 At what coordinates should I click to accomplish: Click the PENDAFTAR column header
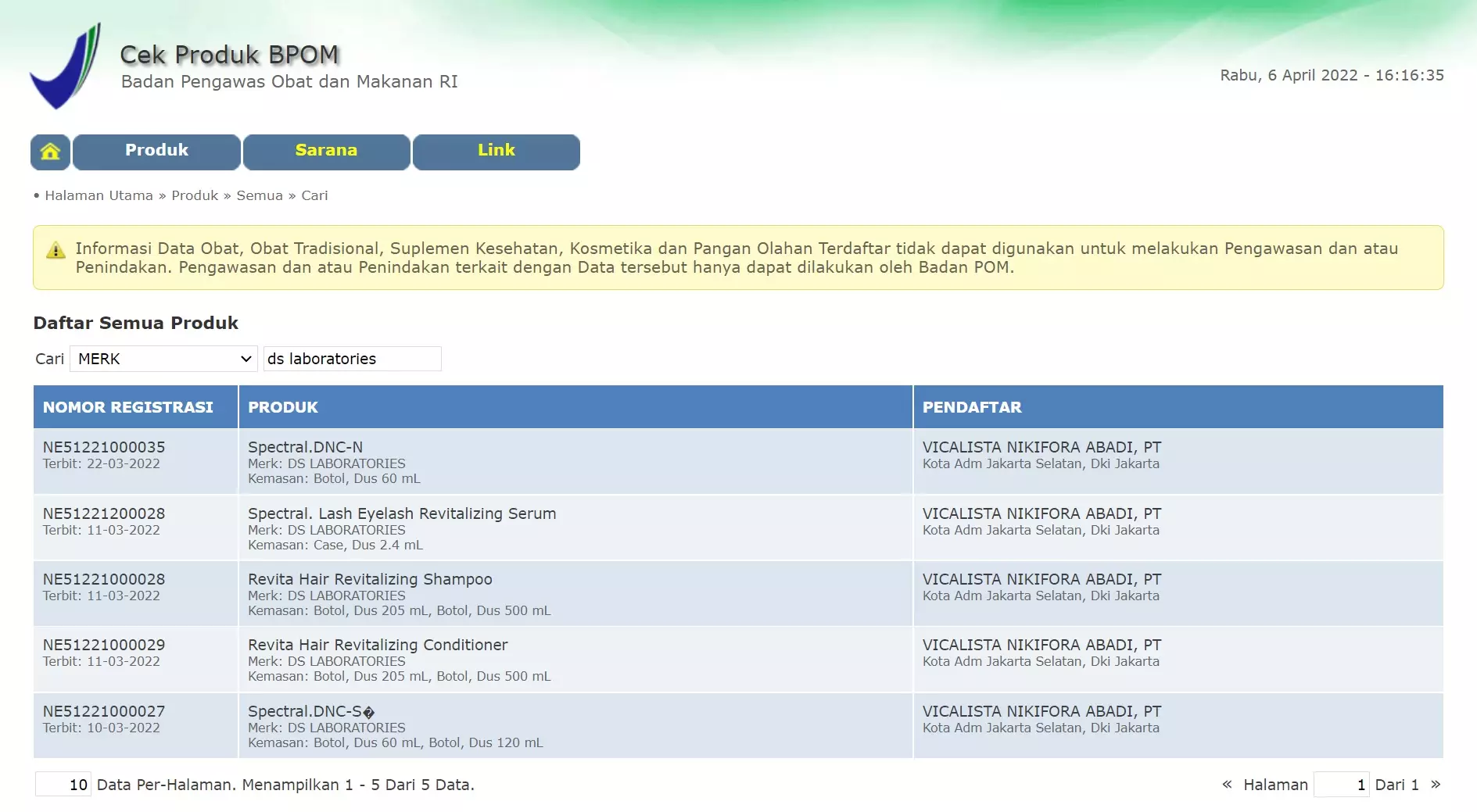pyautogui.click(x=1178, y=407)
